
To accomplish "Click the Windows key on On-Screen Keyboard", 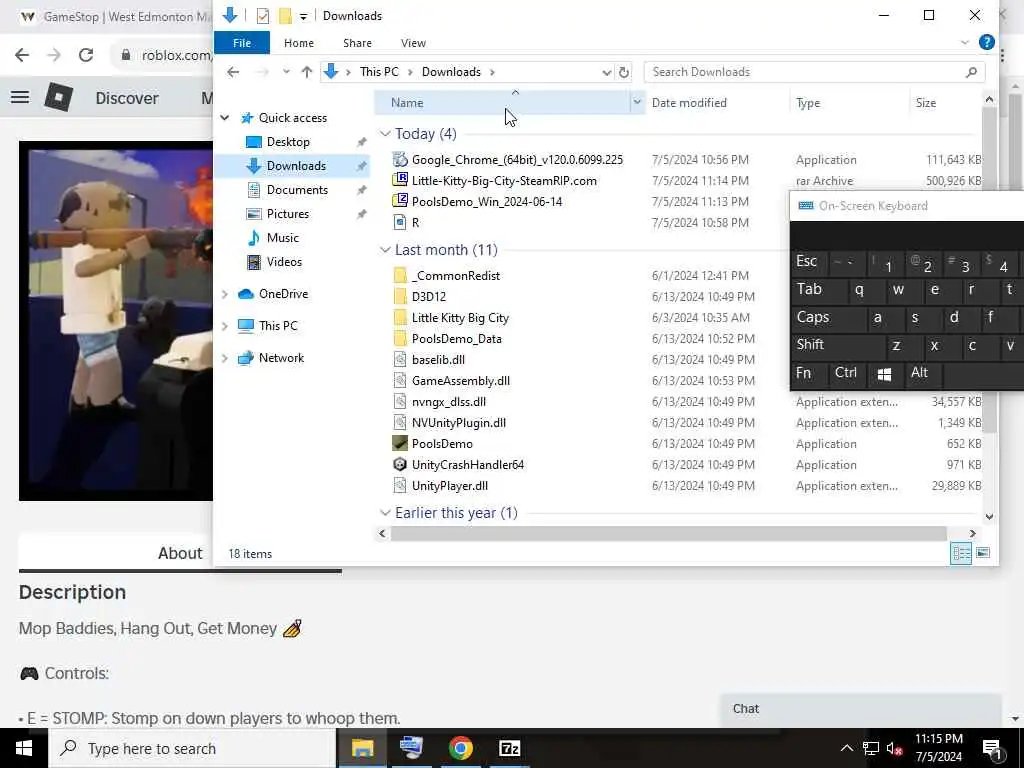I will [x=884, y=374].
